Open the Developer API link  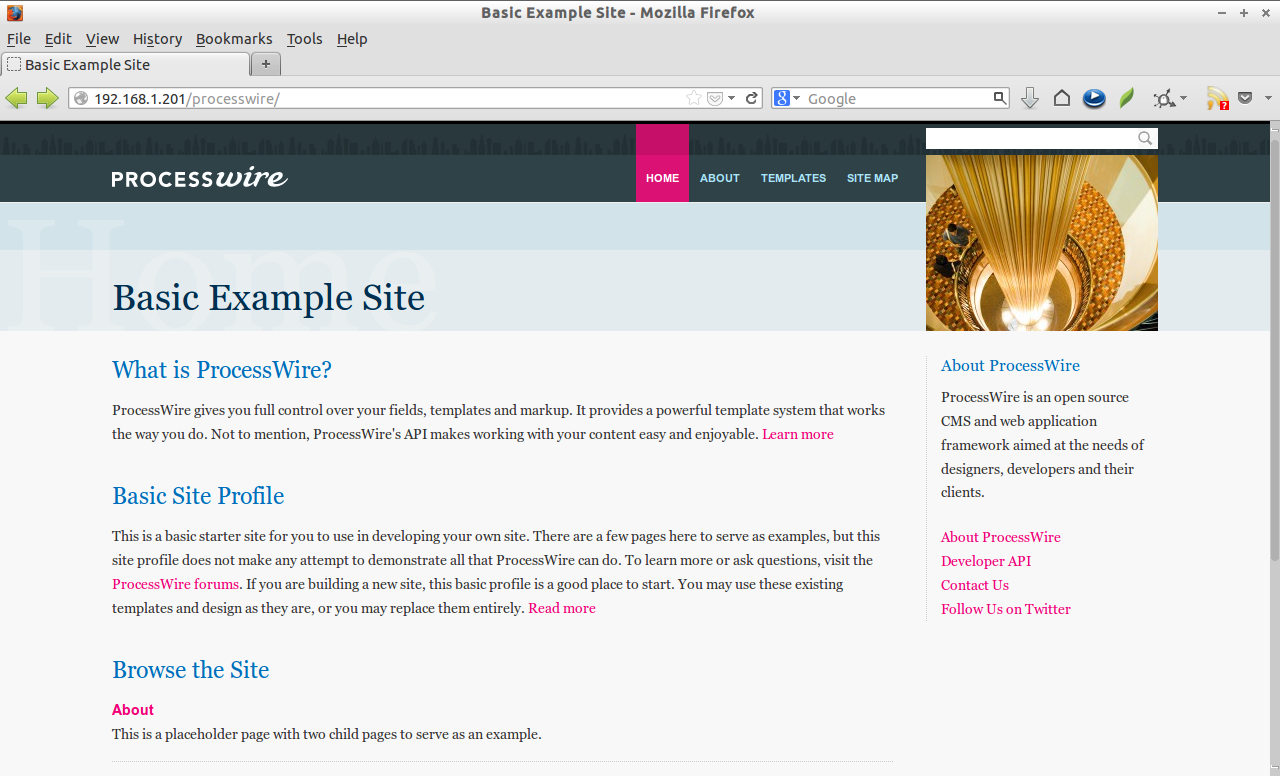click(986, 561)
